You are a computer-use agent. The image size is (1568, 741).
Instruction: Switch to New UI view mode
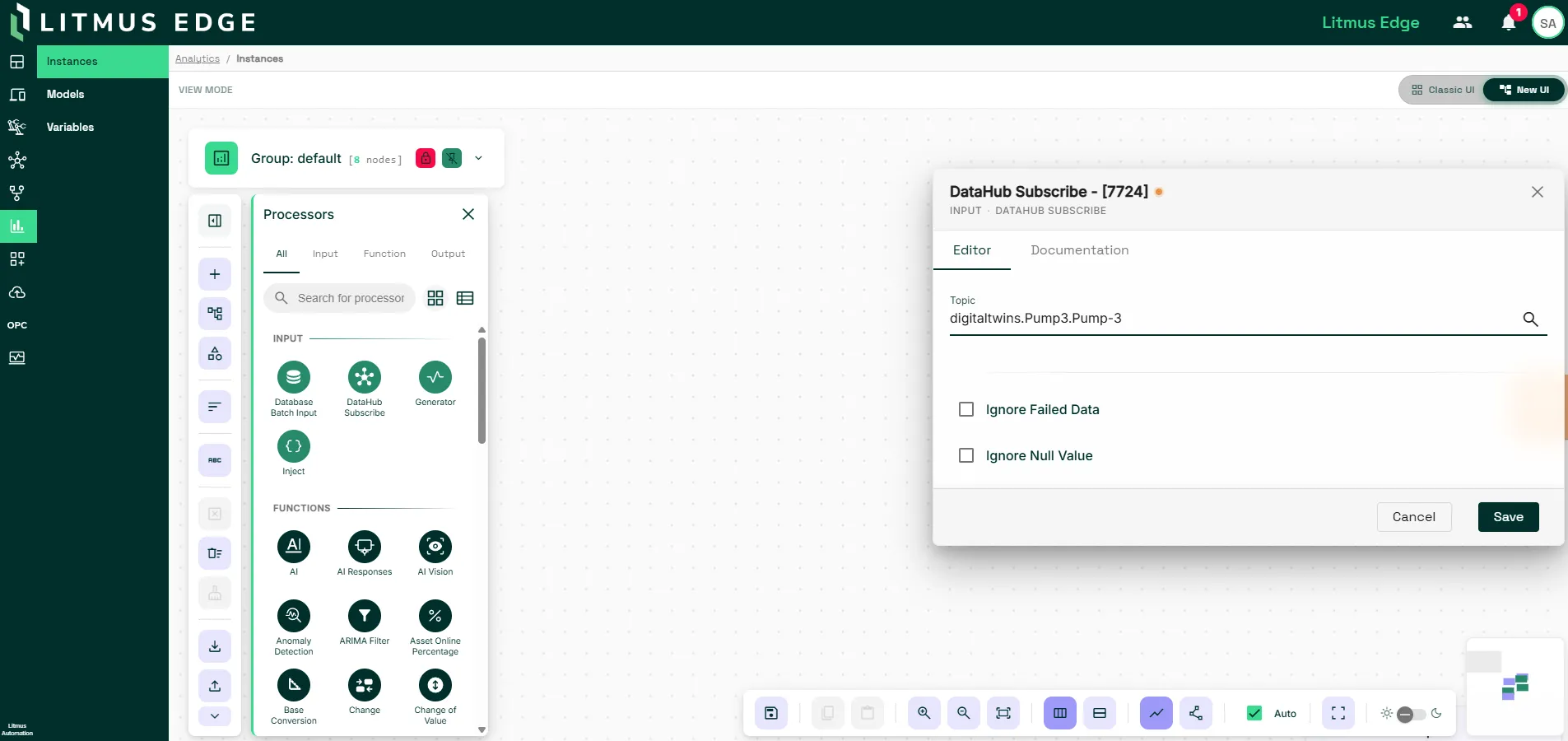1524,90
